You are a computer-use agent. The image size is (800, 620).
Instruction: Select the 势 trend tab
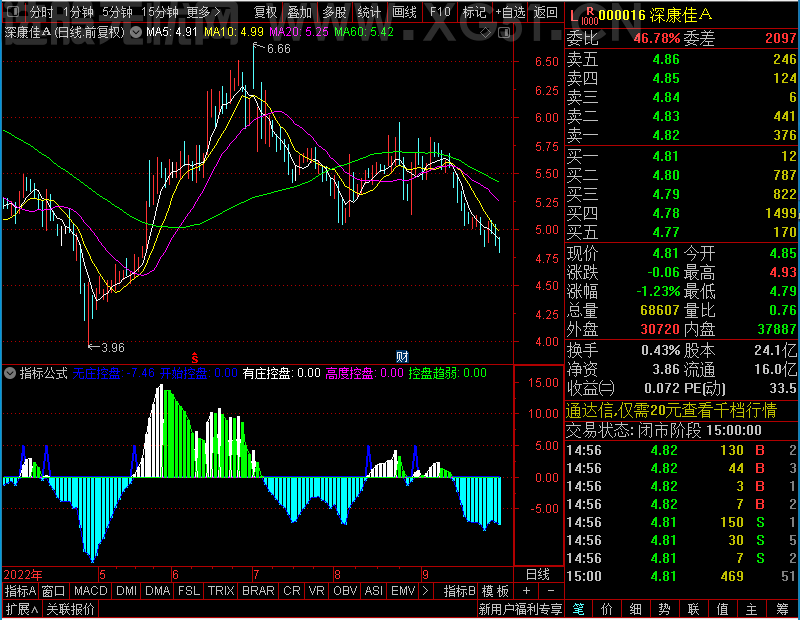pyautogui.click(x=664, y=609)
